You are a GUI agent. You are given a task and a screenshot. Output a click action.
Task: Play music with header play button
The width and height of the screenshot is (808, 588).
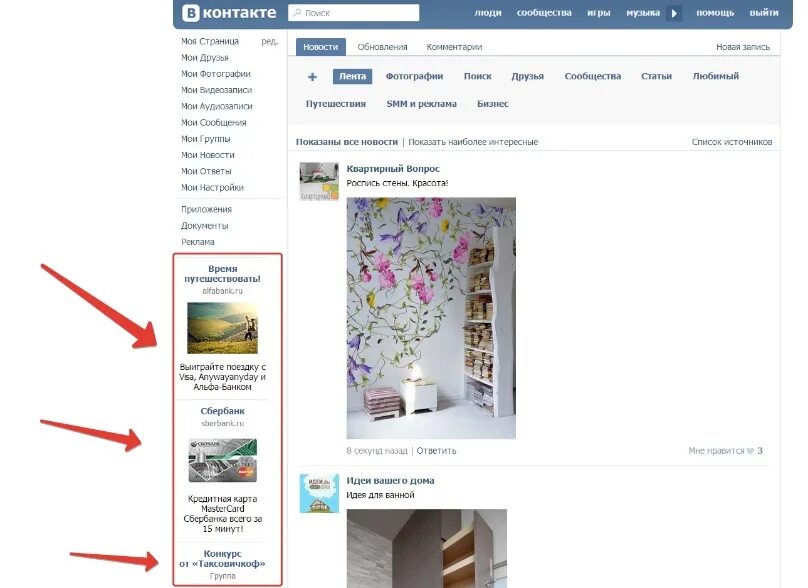[x=674, y=13]
